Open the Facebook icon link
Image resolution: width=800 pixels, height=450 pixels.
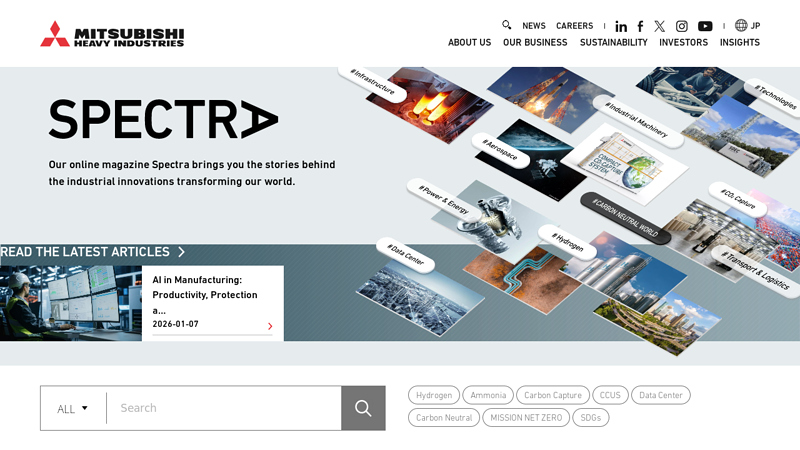[640, 26]
